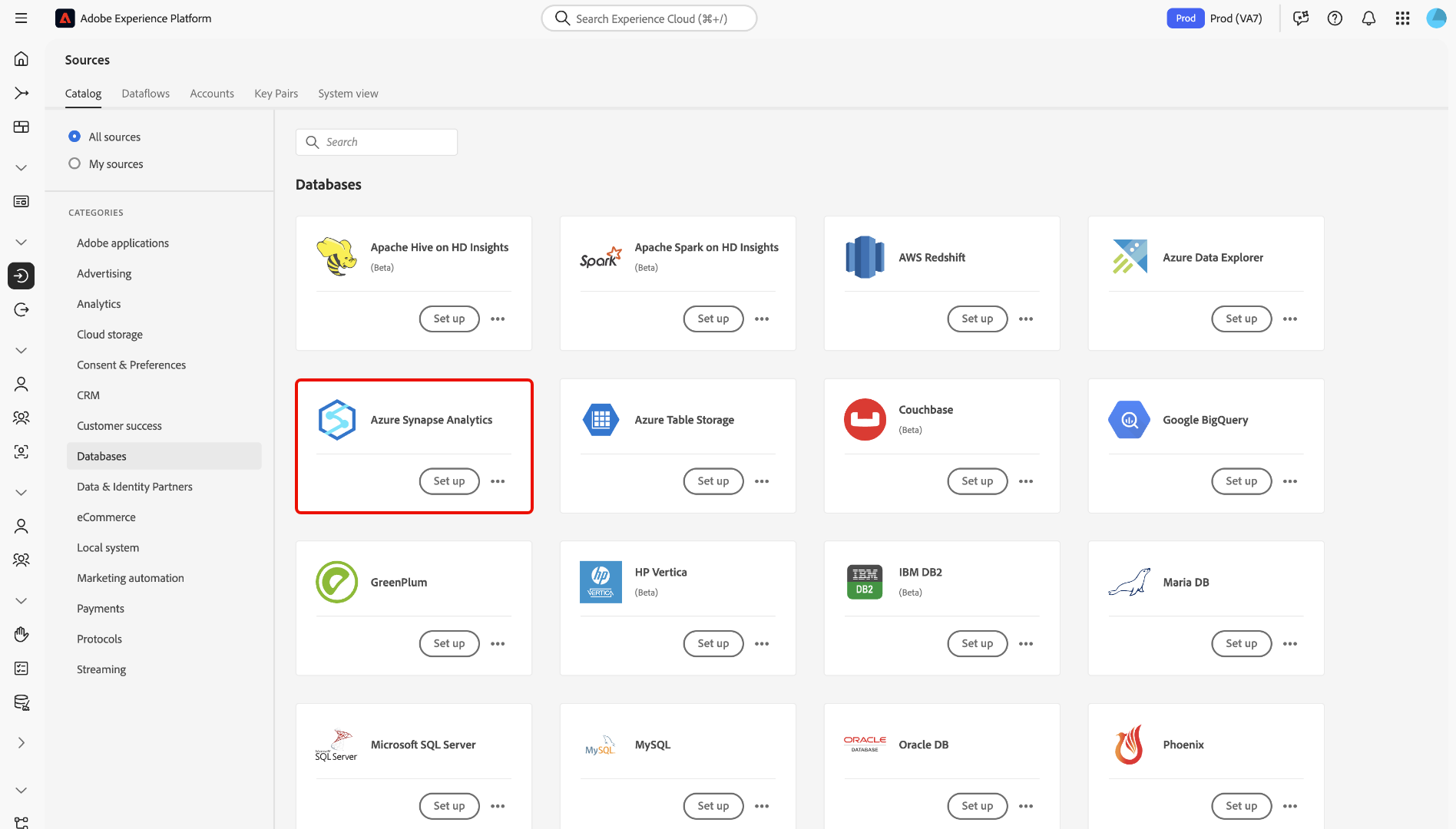Select the Streaming category
Screen dimensions: 1456x829
tap(101, 669)
